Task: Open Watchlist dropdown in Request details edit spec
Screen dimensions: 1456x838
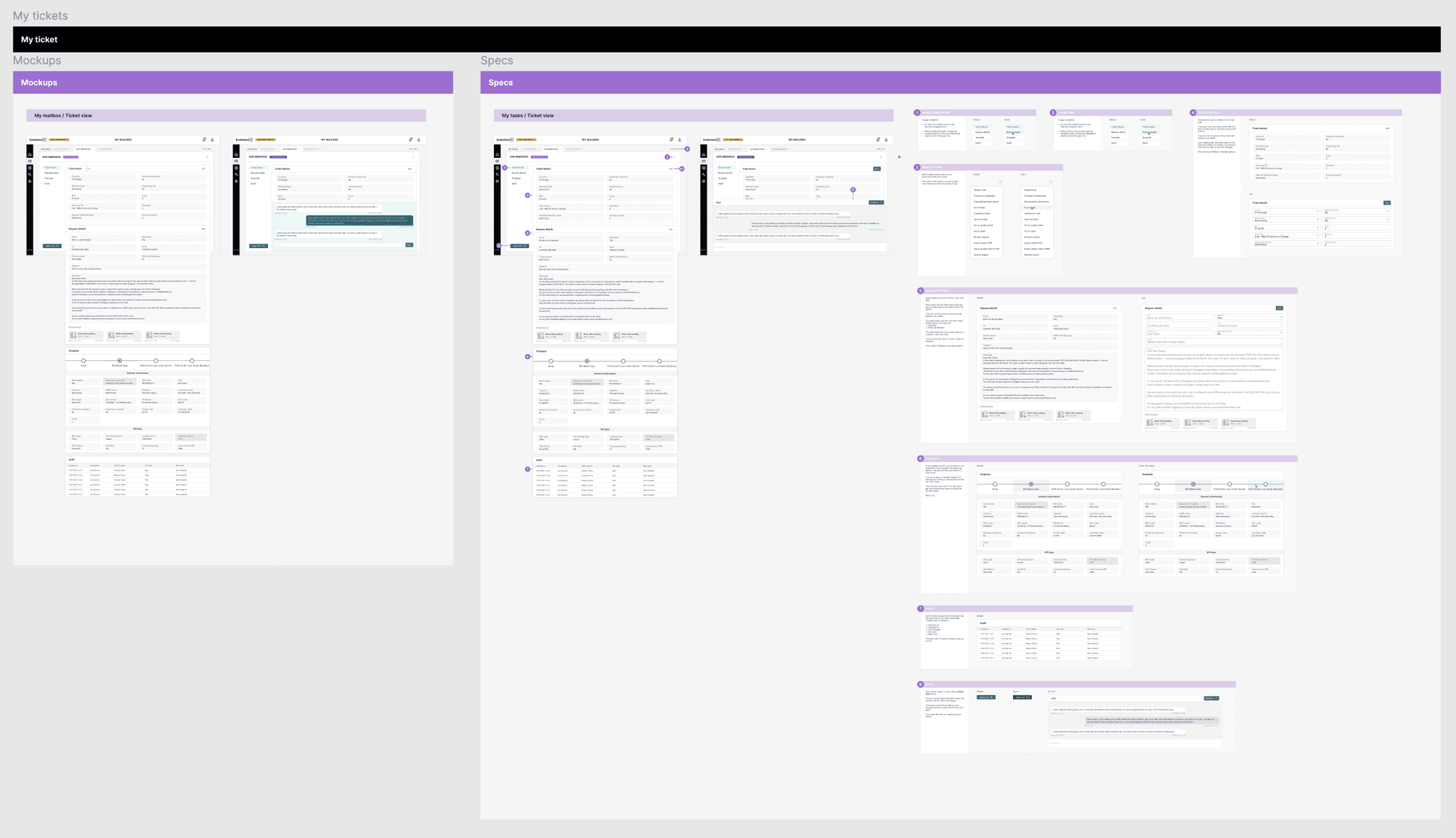Action: click(1248, 317)
